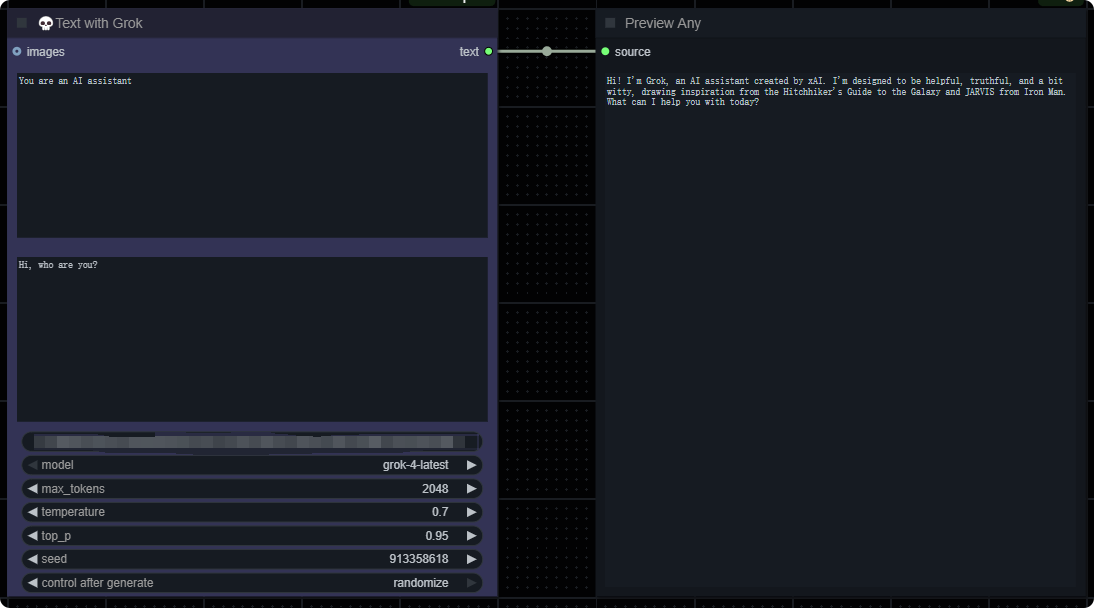Switch to the previous model with the left arrow
Screen dimensions: 1094x608
[32, 465]
